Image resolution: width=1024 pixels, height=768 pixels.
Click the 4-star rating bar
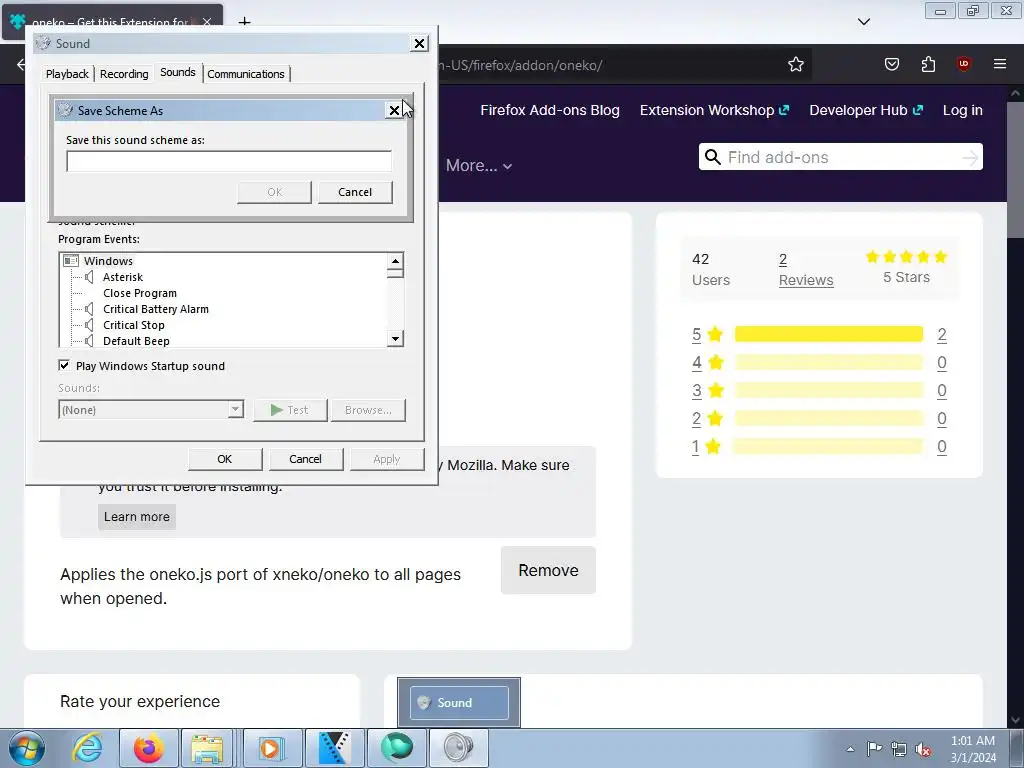click(x=829, y=362)
